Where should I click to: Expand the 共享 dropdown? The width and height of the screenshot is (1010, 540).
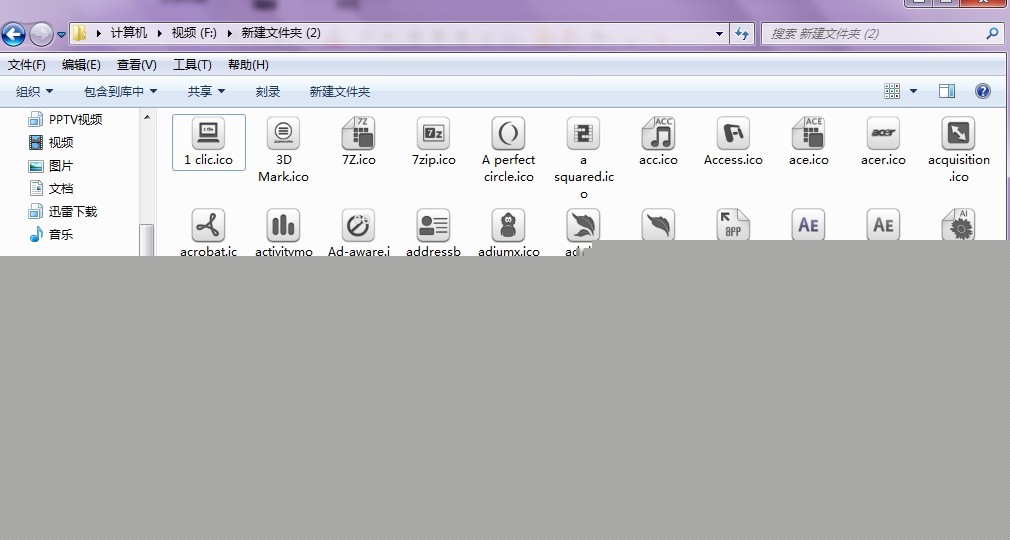tap(206, 92)
